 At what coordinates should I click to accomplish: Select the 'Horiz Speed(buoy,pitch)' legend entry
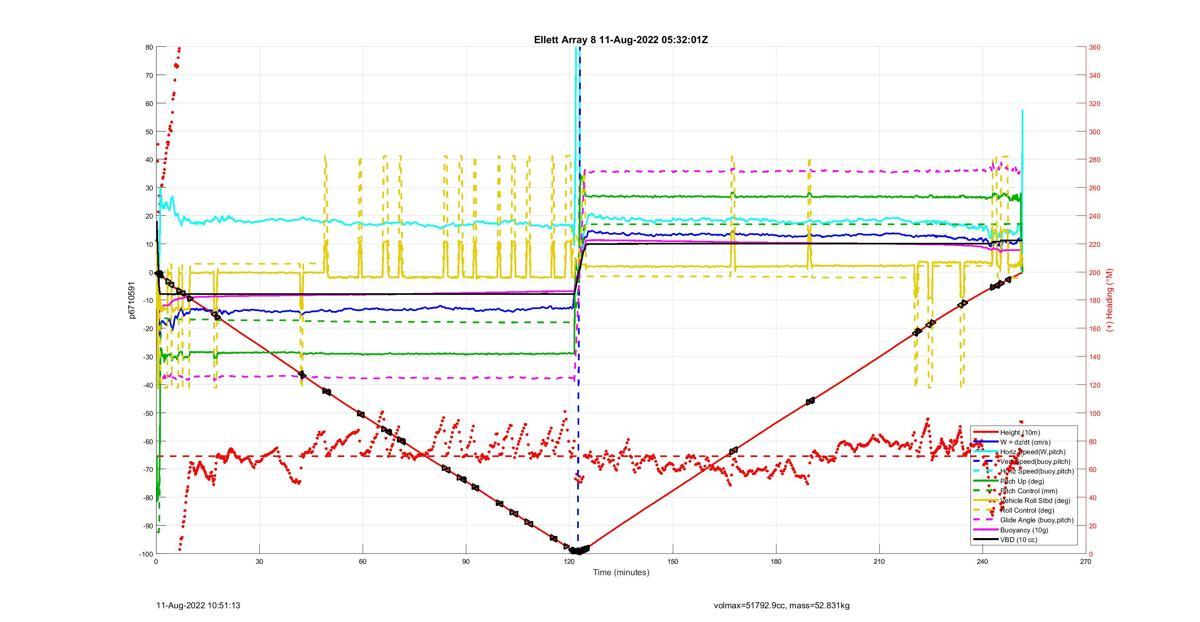1023,471
